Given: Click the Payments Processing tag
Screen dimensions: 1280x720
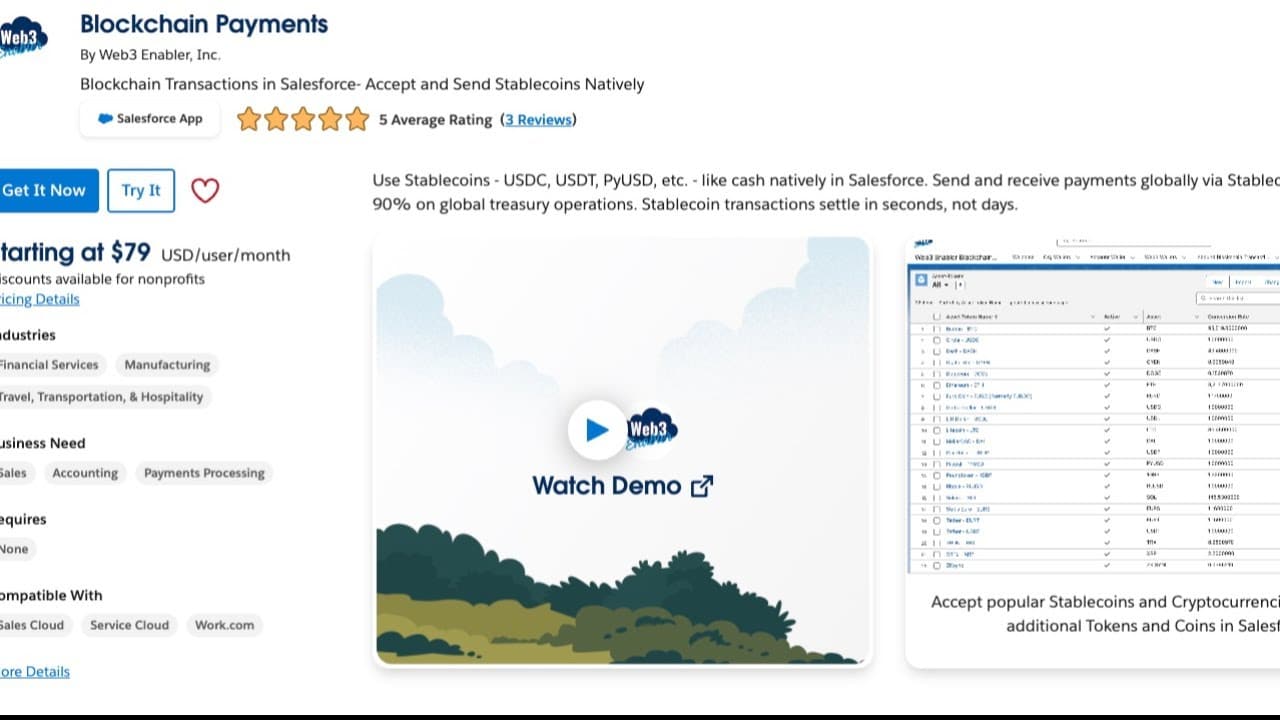Looking at the screenshot, I should coord(204,473).
